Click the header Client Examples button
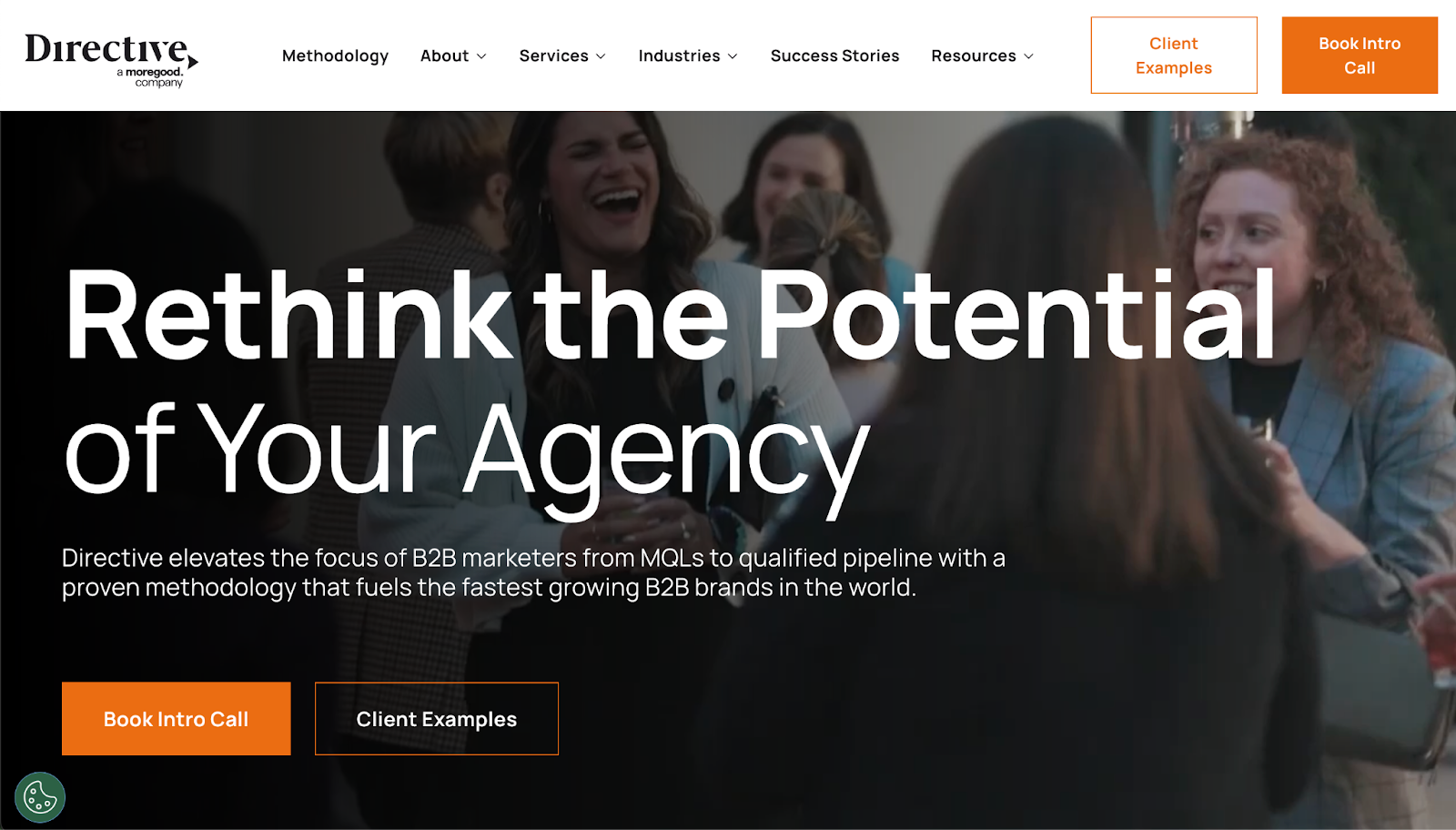 [x=1174, y=56]
